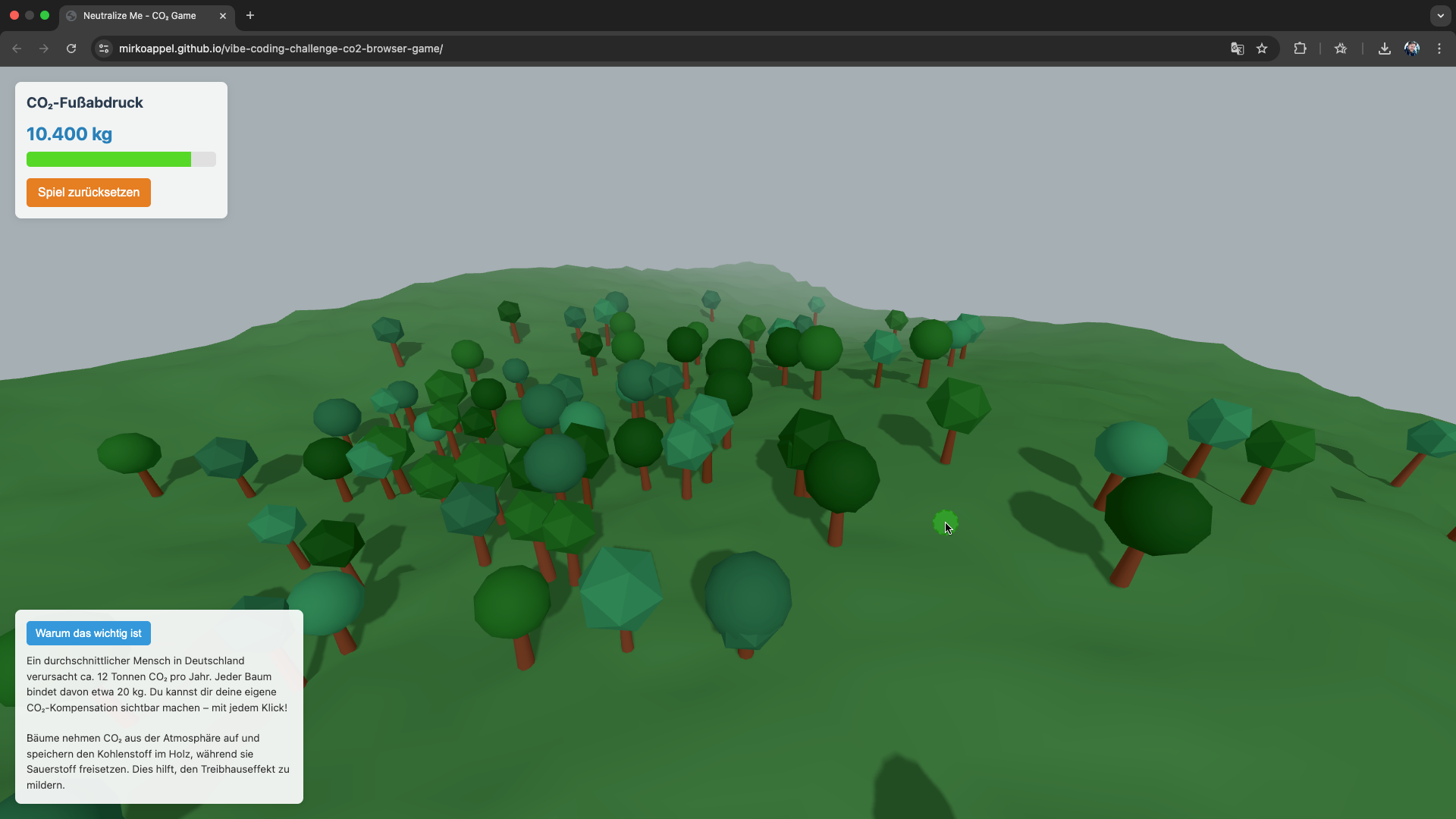Click the paragraph starting 'Bäume nehmen CO₂'

(x=158, y=761)
